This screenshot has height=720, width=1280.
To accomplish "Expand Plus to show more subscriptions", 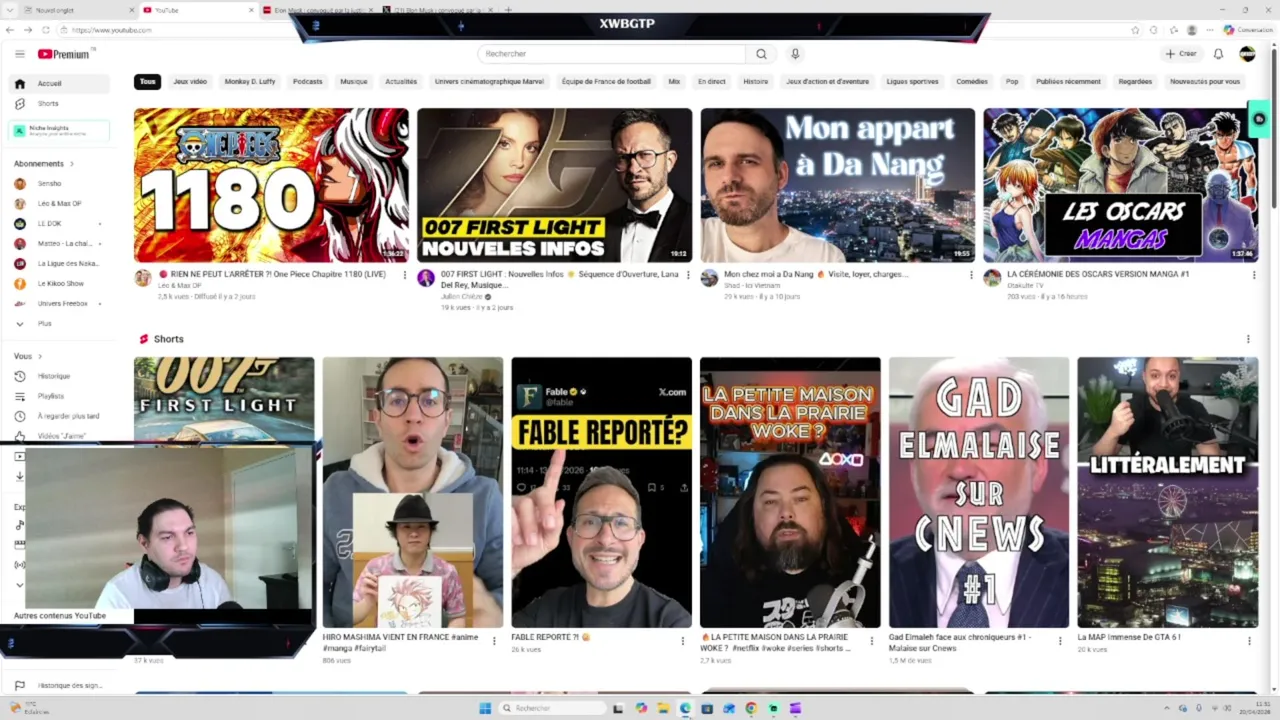I will tap(60, 324).
